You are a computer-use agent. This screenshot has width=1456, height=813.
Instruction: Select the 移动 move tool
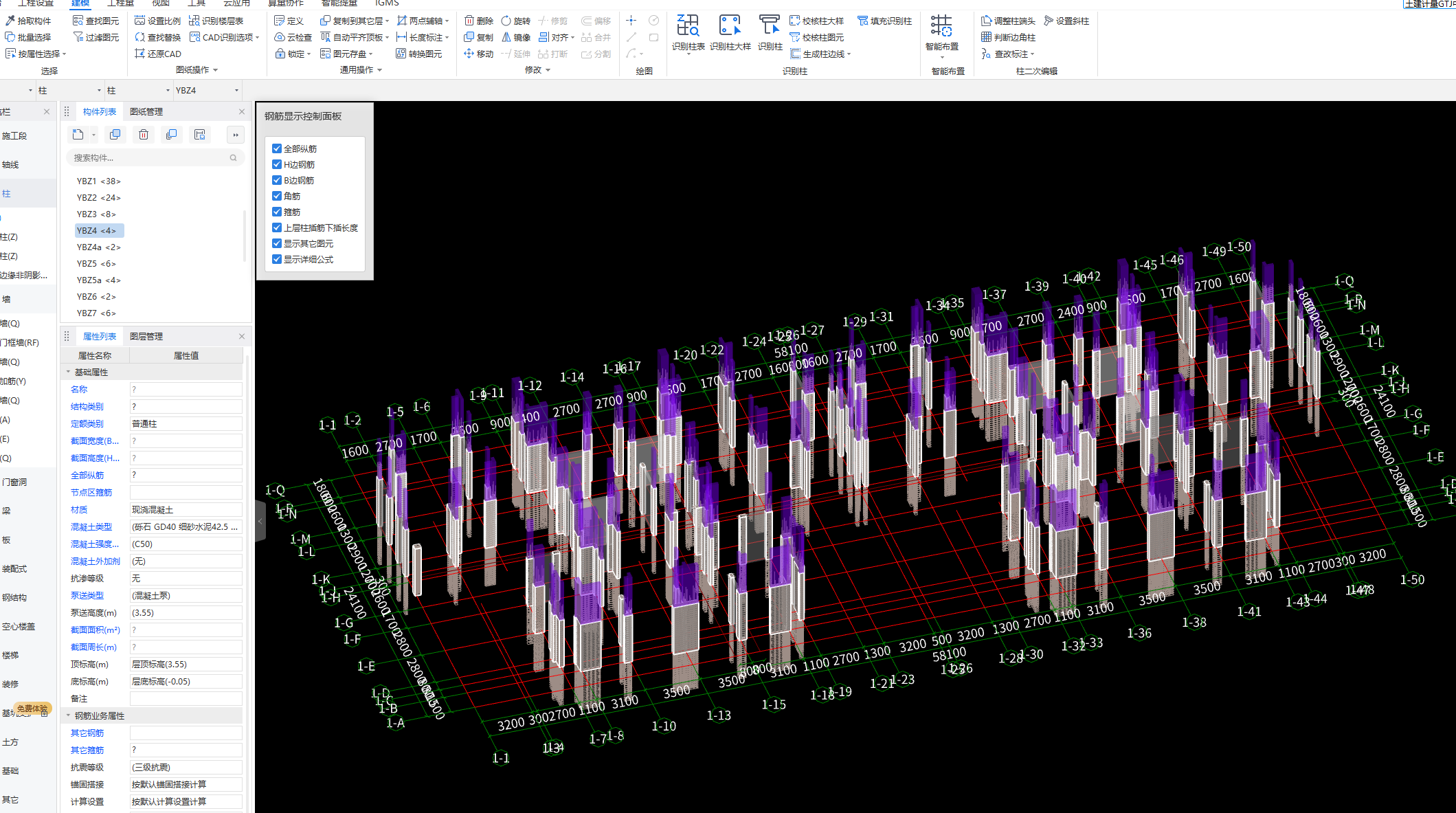[x=479, y=54]
